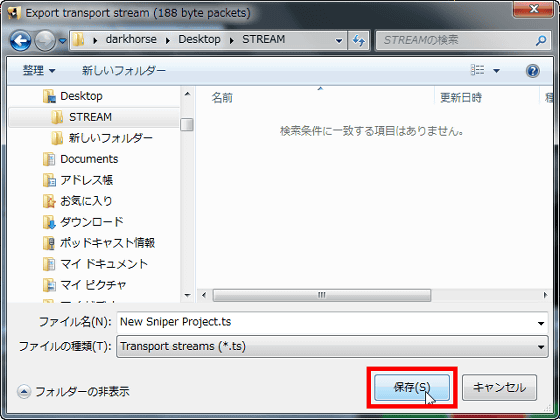Select darkhorse in the address path
The width and height of the screenshot is (560, 420).
[x=131, y=39]
